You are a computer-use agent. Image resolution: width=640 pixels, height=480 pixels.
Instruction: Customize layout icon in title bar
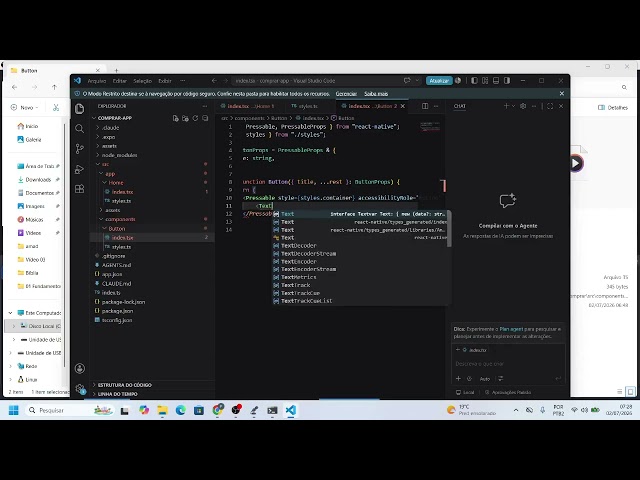(485, 81)
